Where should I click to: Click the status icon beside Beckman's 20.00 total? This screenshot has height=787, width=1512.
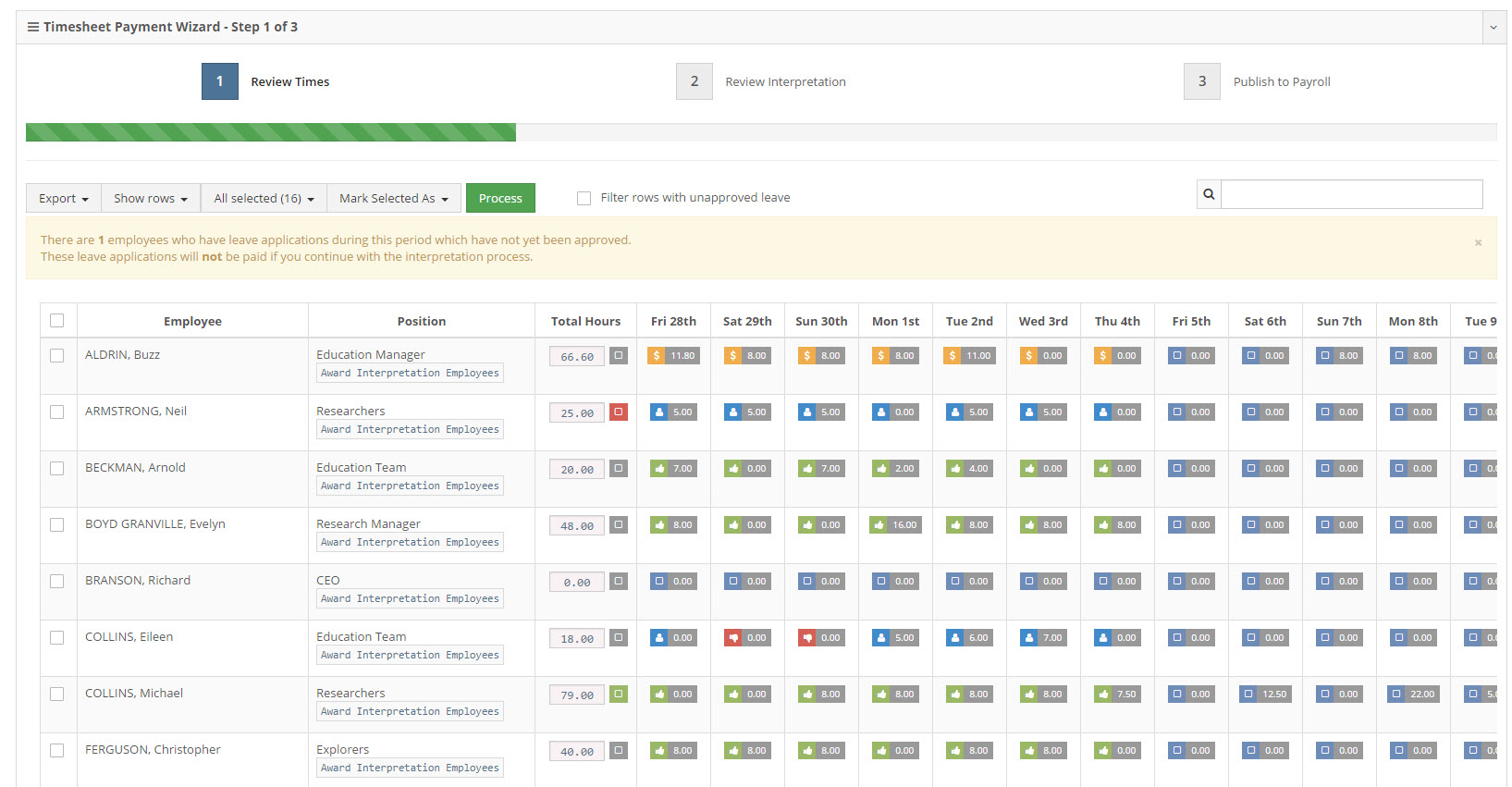[619, 468]
